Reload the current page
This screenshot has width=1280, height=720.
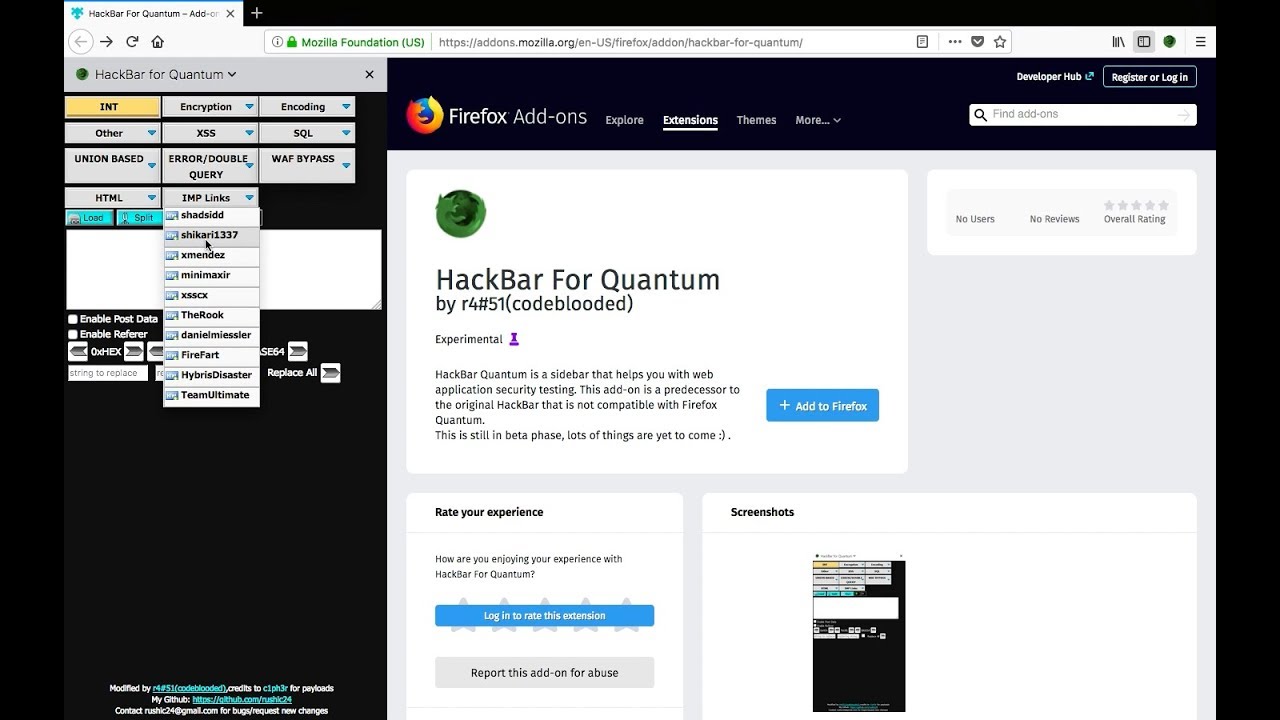click(132, 42)
